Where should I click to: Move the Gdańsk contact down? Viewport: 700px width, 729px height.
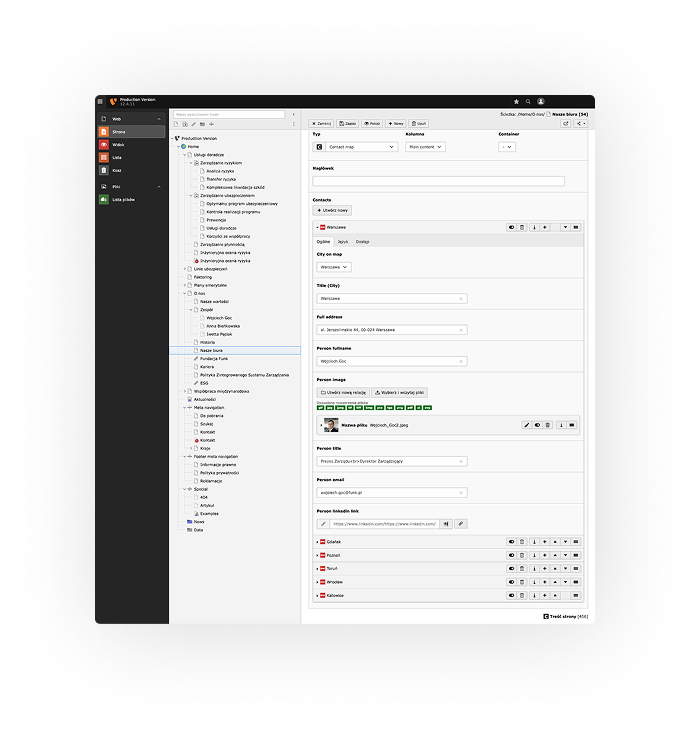tap(566, 542)
